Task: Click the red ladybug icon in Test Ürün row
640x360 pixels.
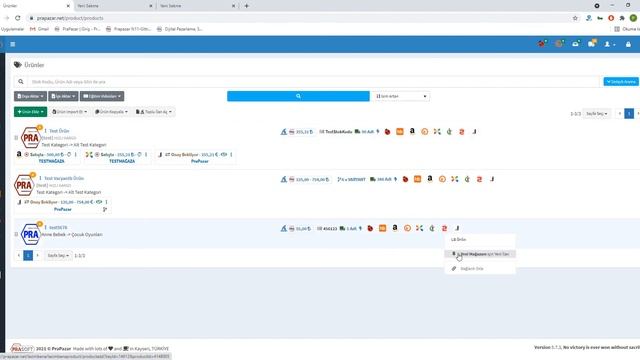Action: click(x=387, y=131)
